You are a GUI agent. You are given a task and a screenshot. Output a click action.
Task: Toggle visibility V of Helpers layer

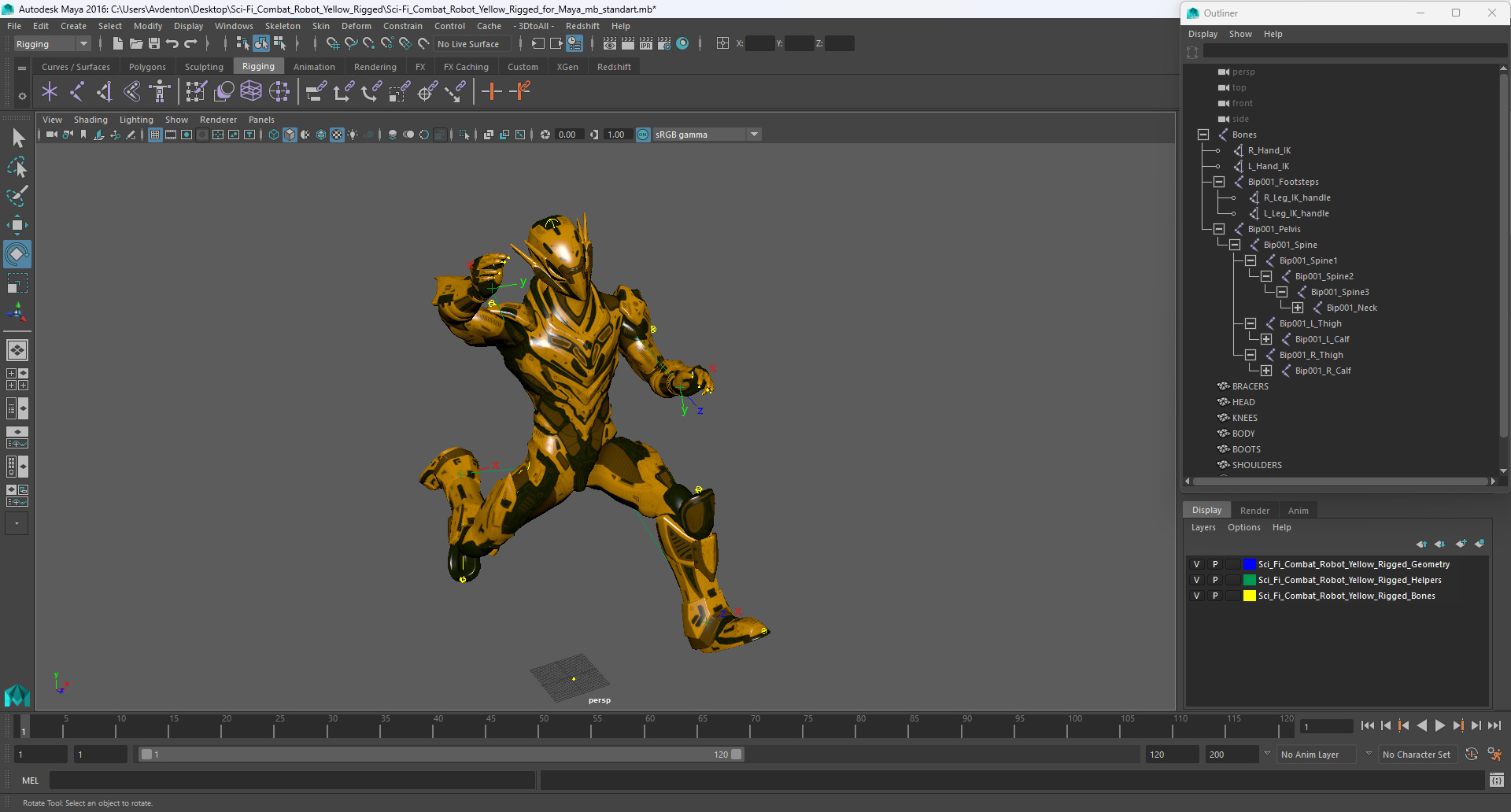(1196, 580)
